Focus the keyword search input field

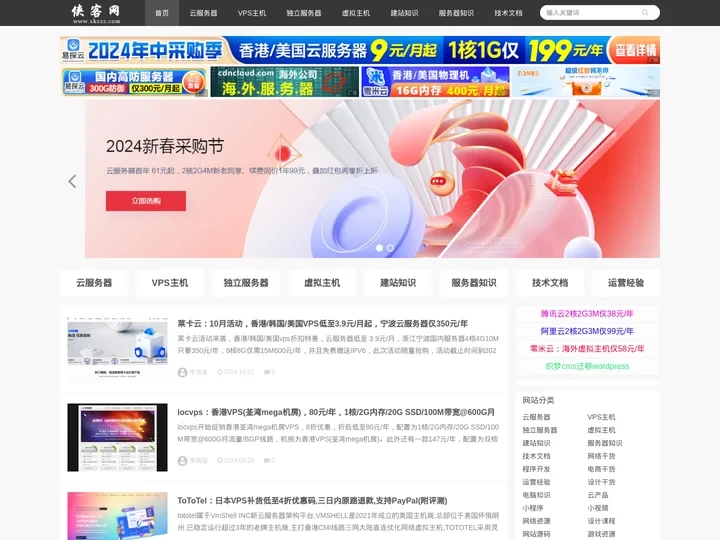click(x=592, y=12)
